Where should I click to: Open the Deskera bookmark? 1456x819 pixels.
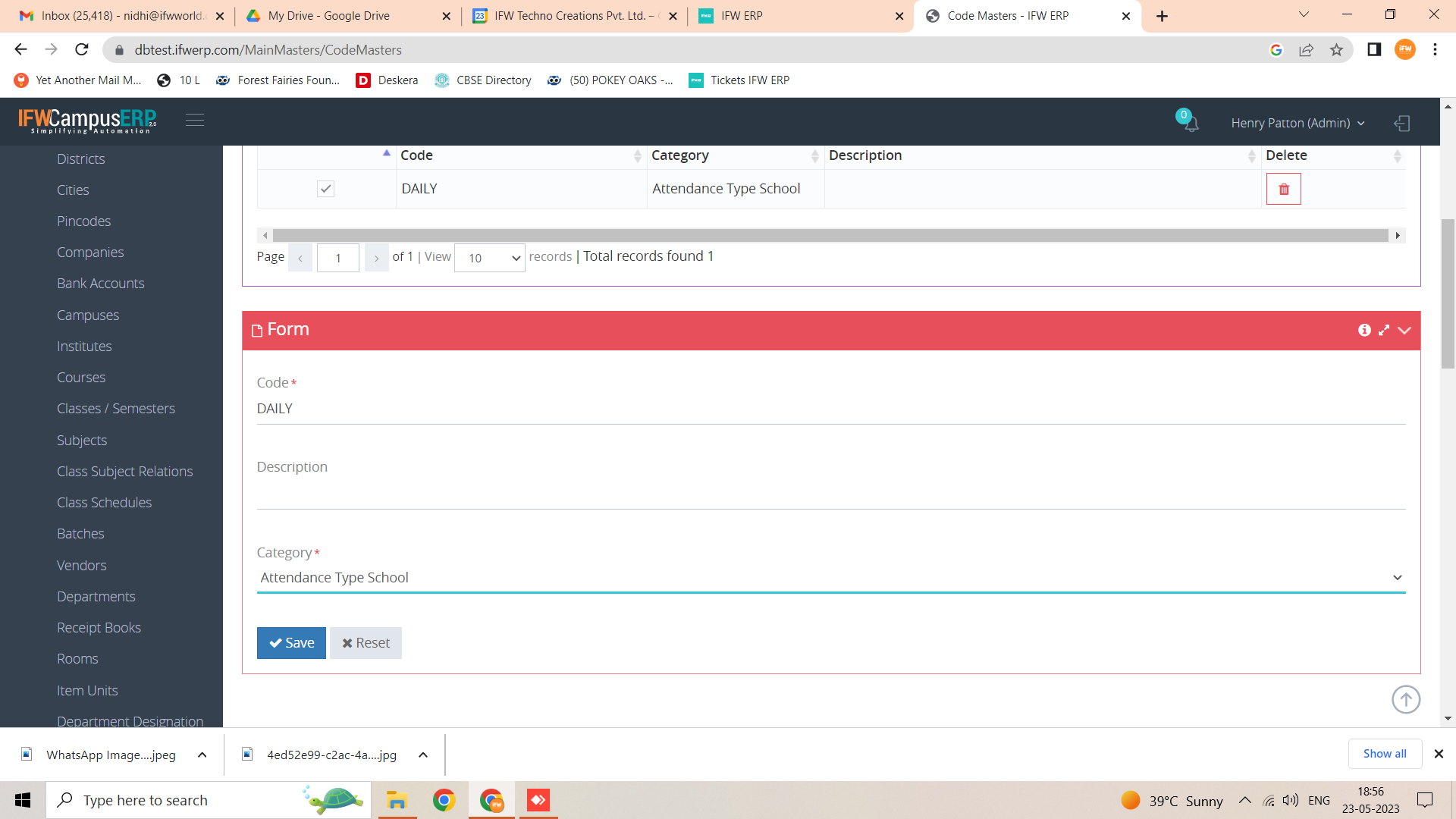point(388,80)
